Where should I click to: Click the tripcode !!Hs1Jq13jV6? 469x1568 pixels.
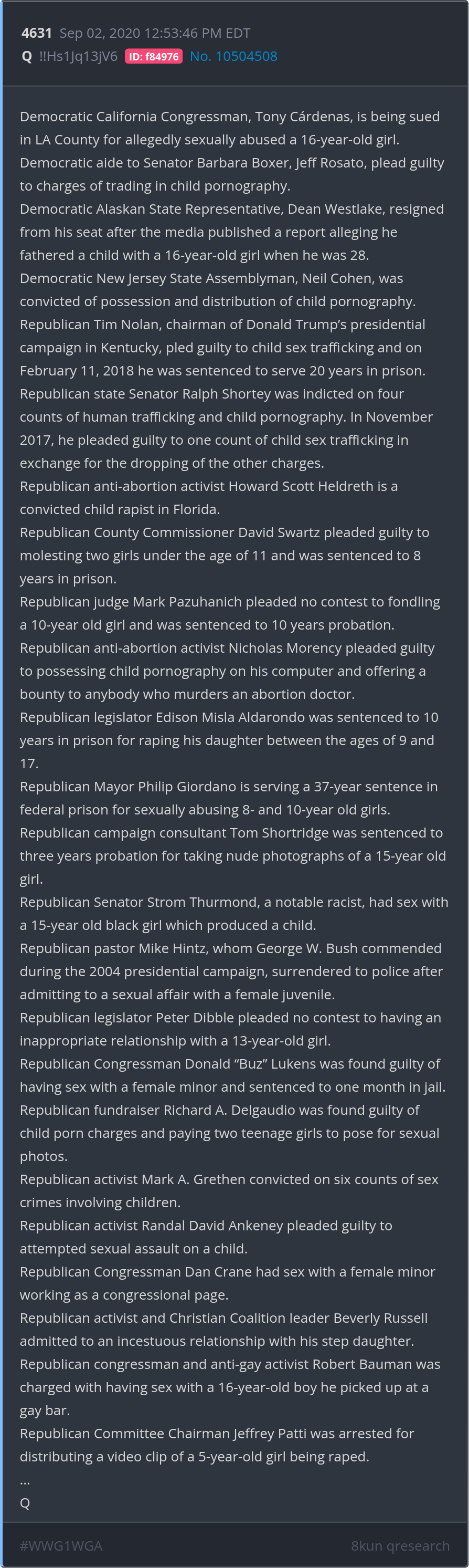[x=78, y=57]
